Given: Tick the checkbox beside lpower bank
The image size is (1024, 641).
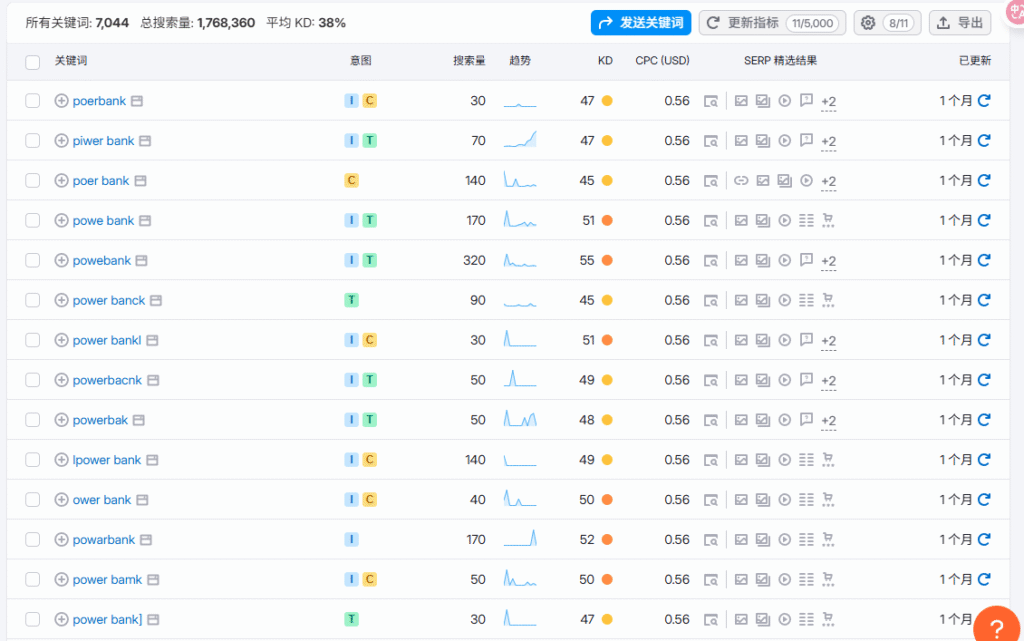Looking at the screenshot, I should 33,460.
